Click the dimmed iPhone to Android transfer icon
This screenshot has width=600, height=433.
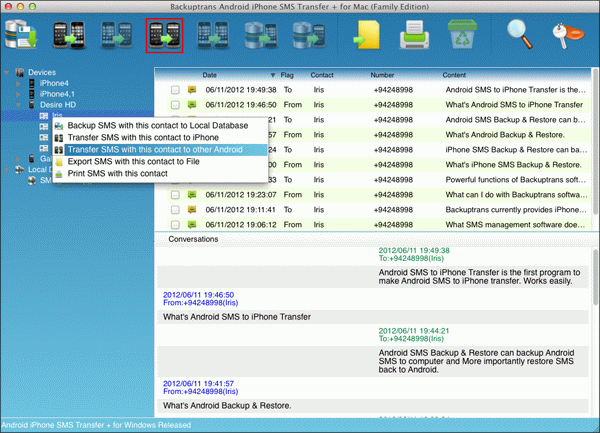(117, 35)
